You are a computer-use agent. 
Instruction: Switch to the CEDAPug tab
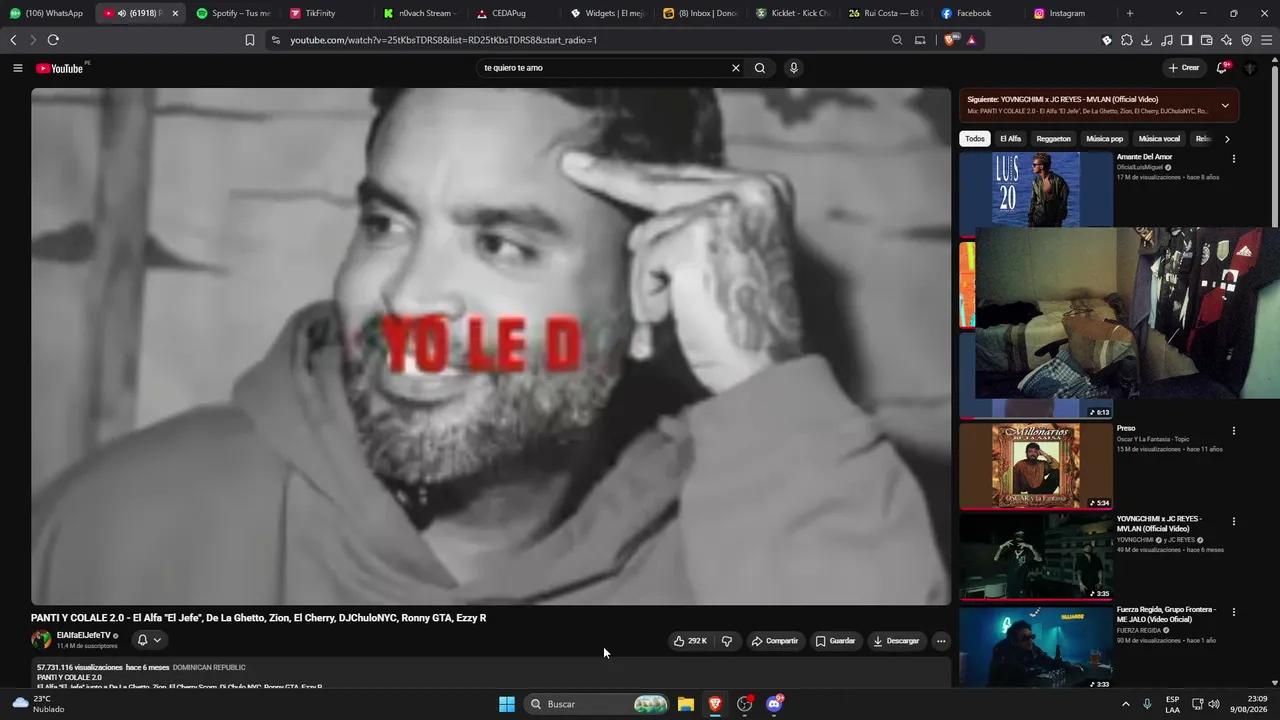pos(513,13)
